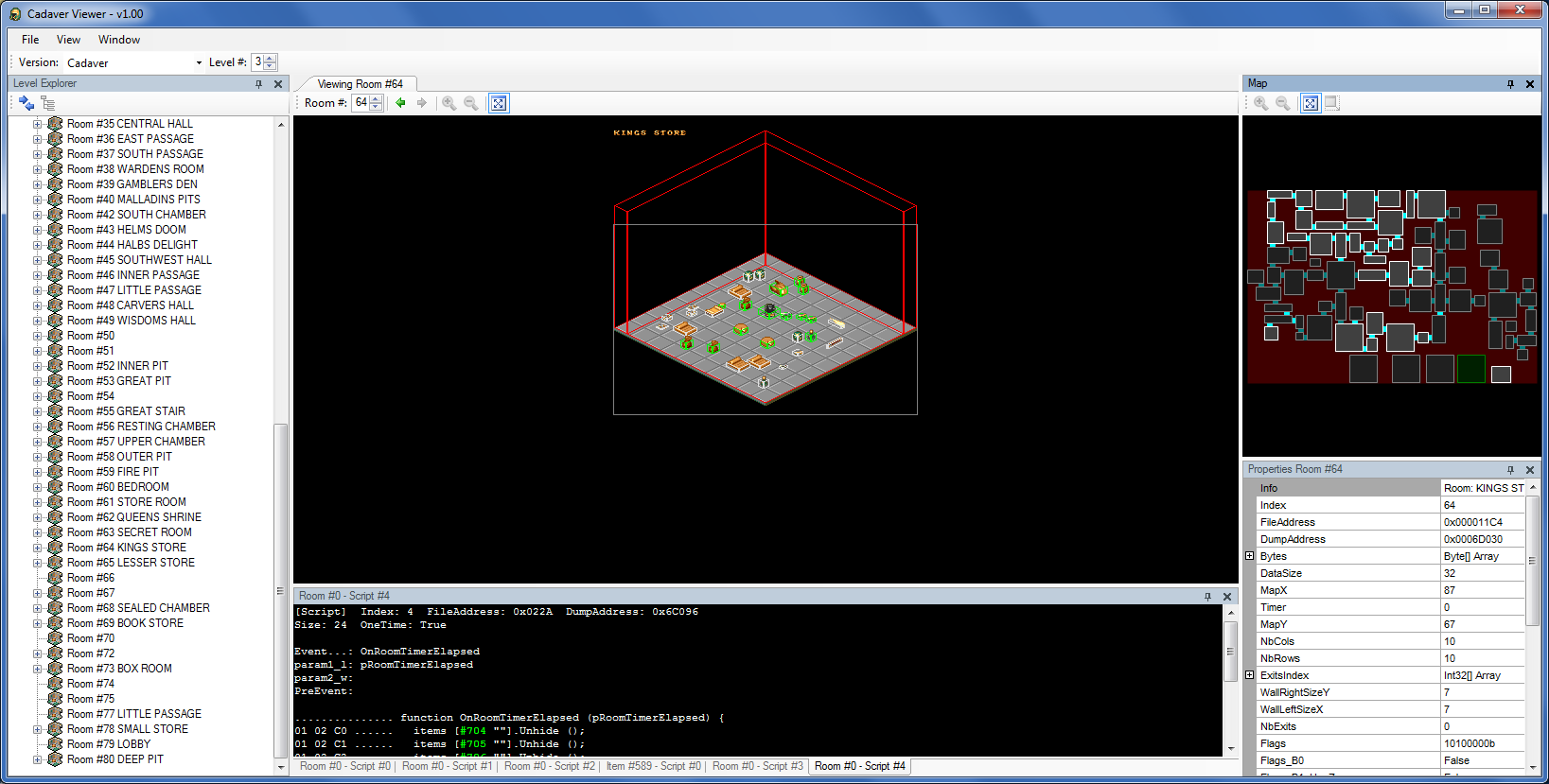Increment the Level number stepper
The width and height of the screenshot is (1549, 784).
click(271, 59)
